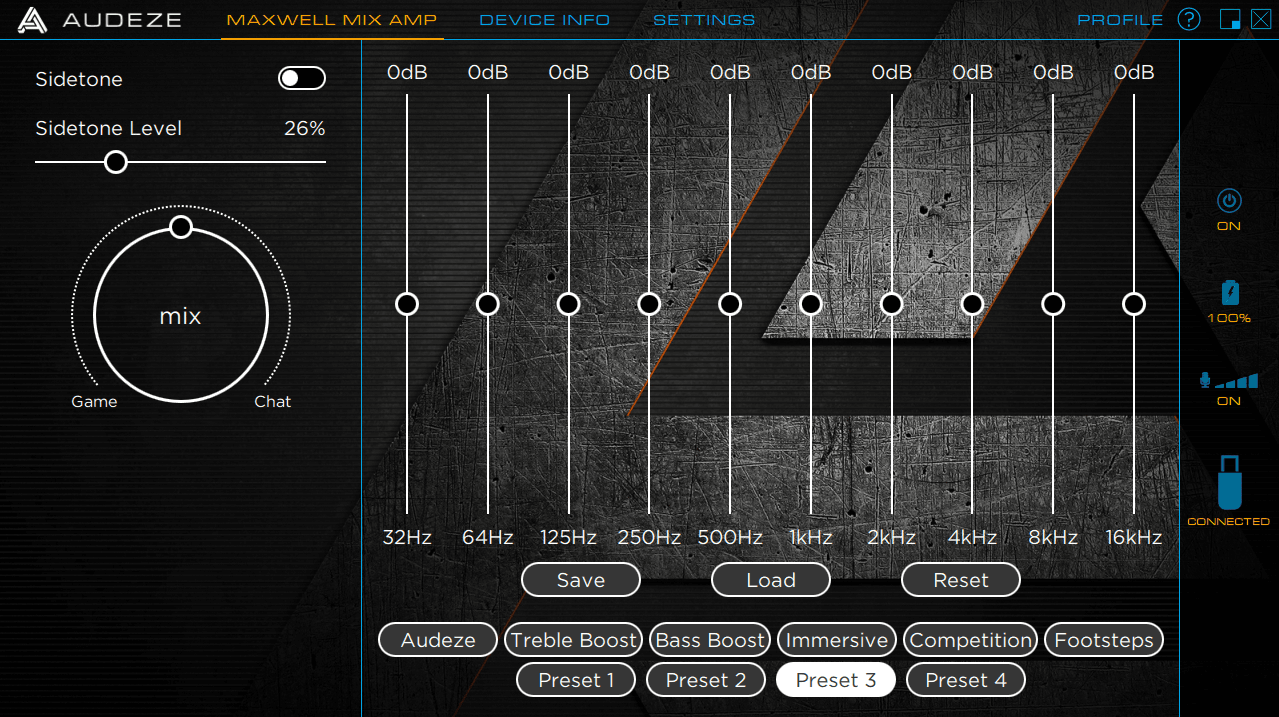The width and height of the screenshot is (1279, 717).
Task: Switch to the Settings tab
Action: pos(704,20)
